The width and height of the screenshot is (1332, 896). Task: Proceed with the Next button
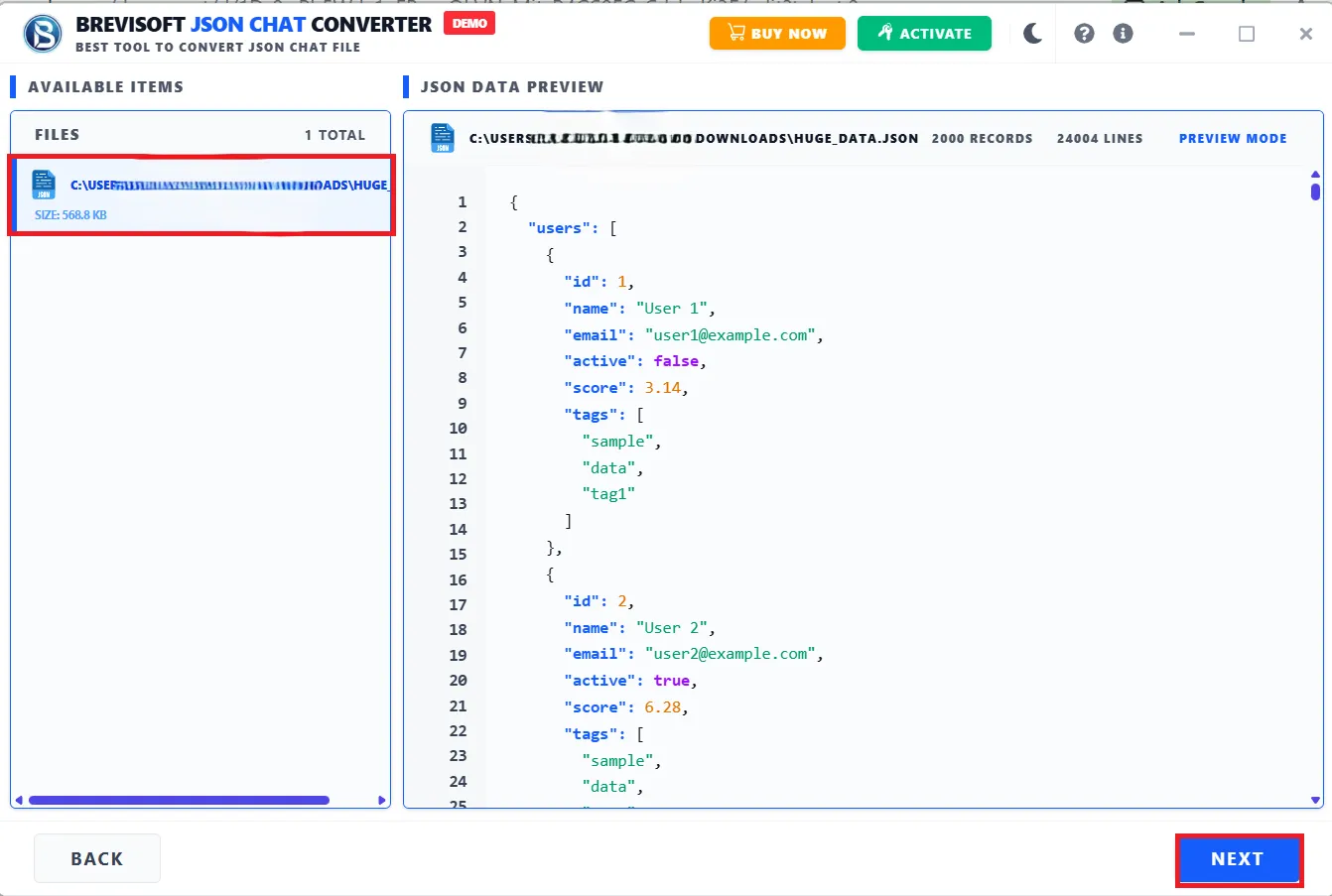pyautogui.click(x=1238, y=859)
